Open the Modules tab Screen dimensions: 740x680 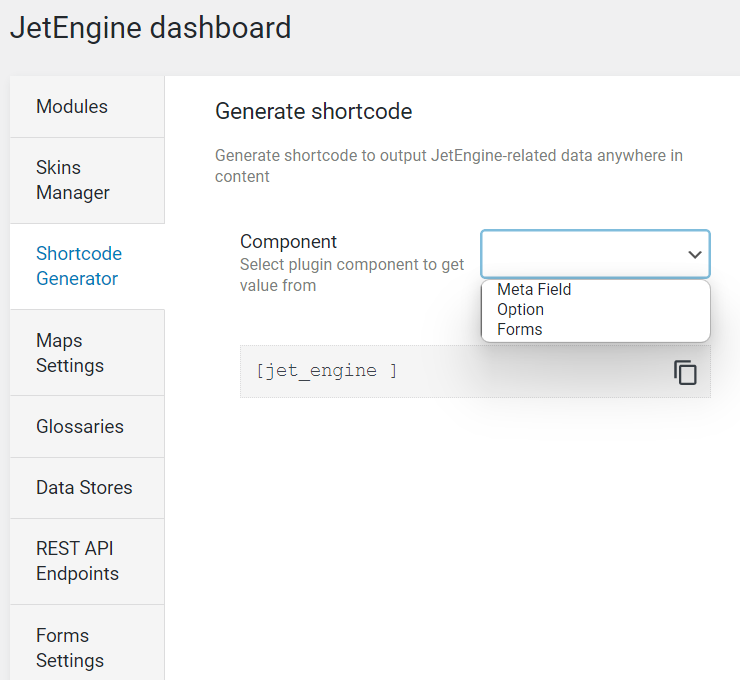[87, 107]
